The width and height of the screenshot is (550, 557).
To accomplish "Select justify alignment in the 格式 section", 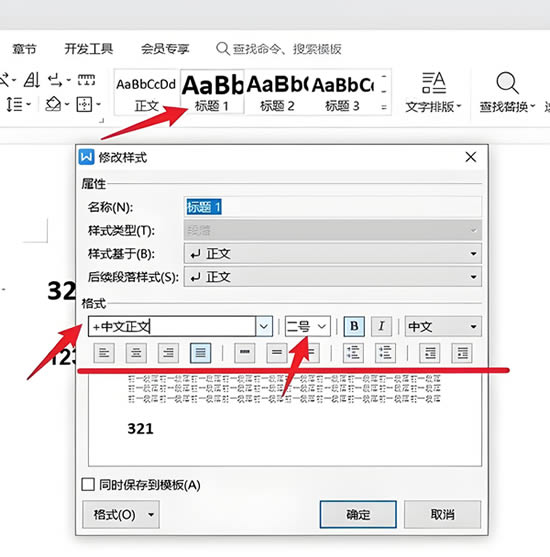I will click(200, 353).
